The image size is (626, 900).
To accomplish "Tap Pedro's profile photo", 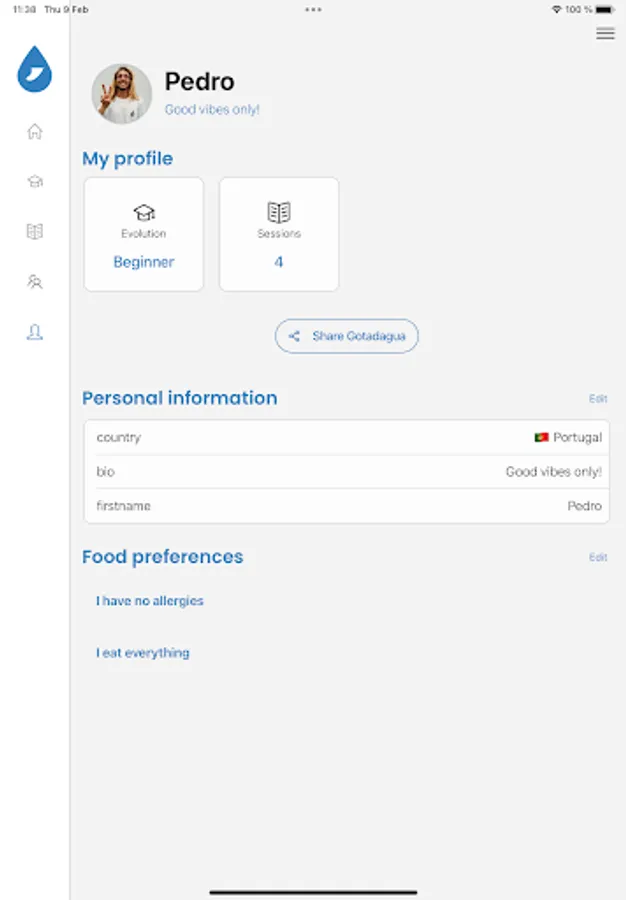I will click(122, 94).
